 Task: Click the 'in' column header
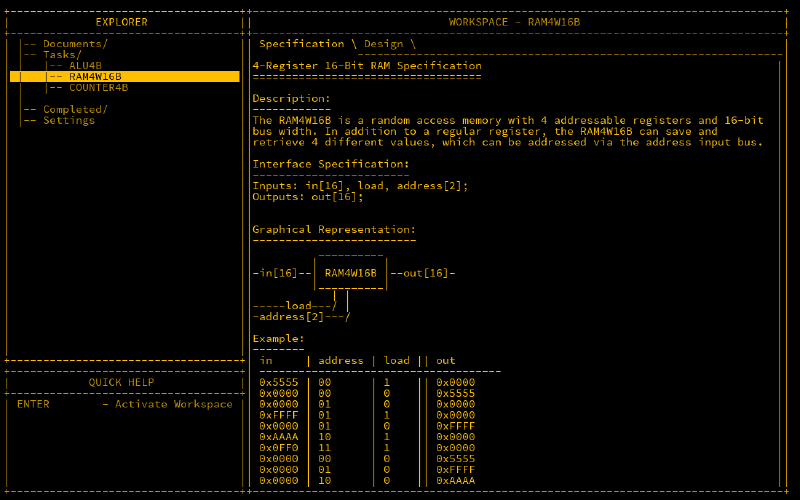click(x=266, y=361)
